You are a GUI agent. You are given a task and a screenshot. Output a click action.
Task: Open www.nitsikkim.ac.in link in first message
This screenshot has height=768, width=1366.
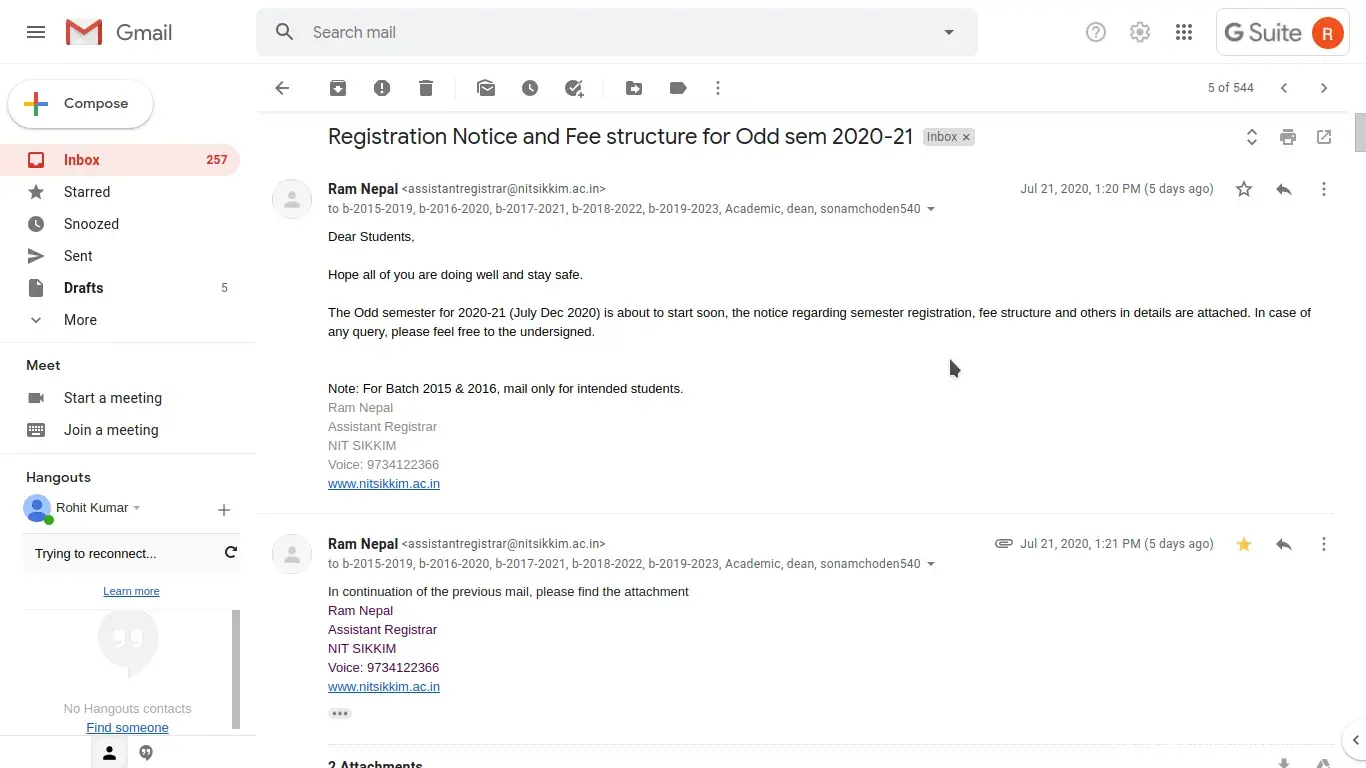384,484
